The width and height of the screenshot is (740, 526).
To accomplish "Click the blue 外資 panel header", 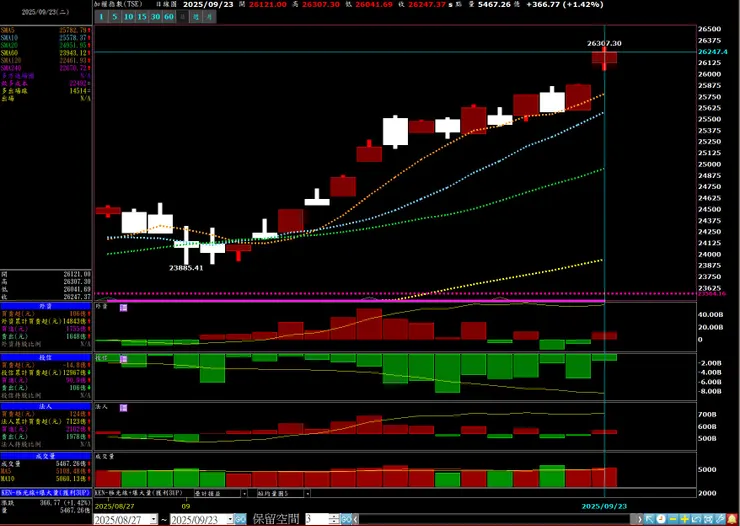I will click(x=46, y=306).
